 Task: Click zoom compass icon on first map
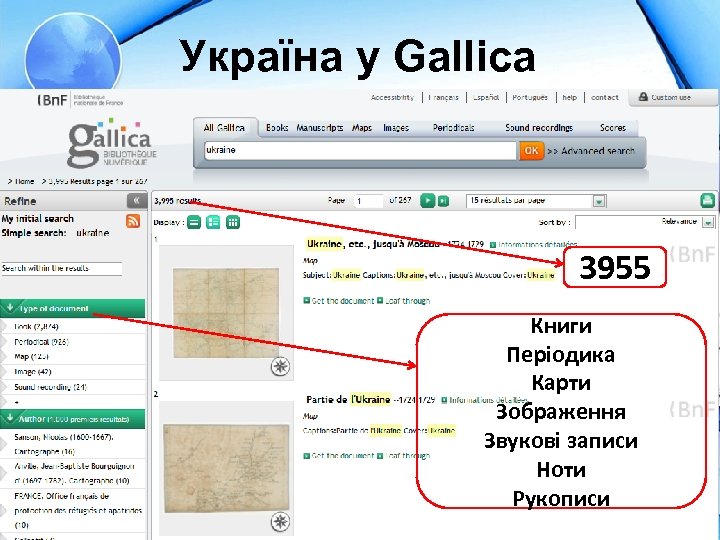coord(280,366)
